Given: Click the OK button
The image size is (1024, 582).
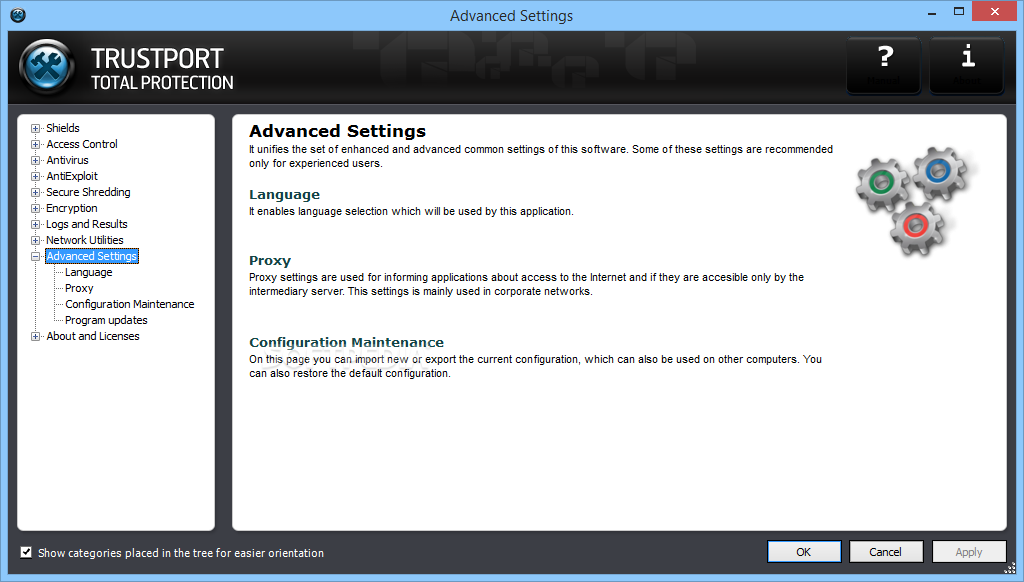Looking at the screenshot, I should [x=804, y=552].
